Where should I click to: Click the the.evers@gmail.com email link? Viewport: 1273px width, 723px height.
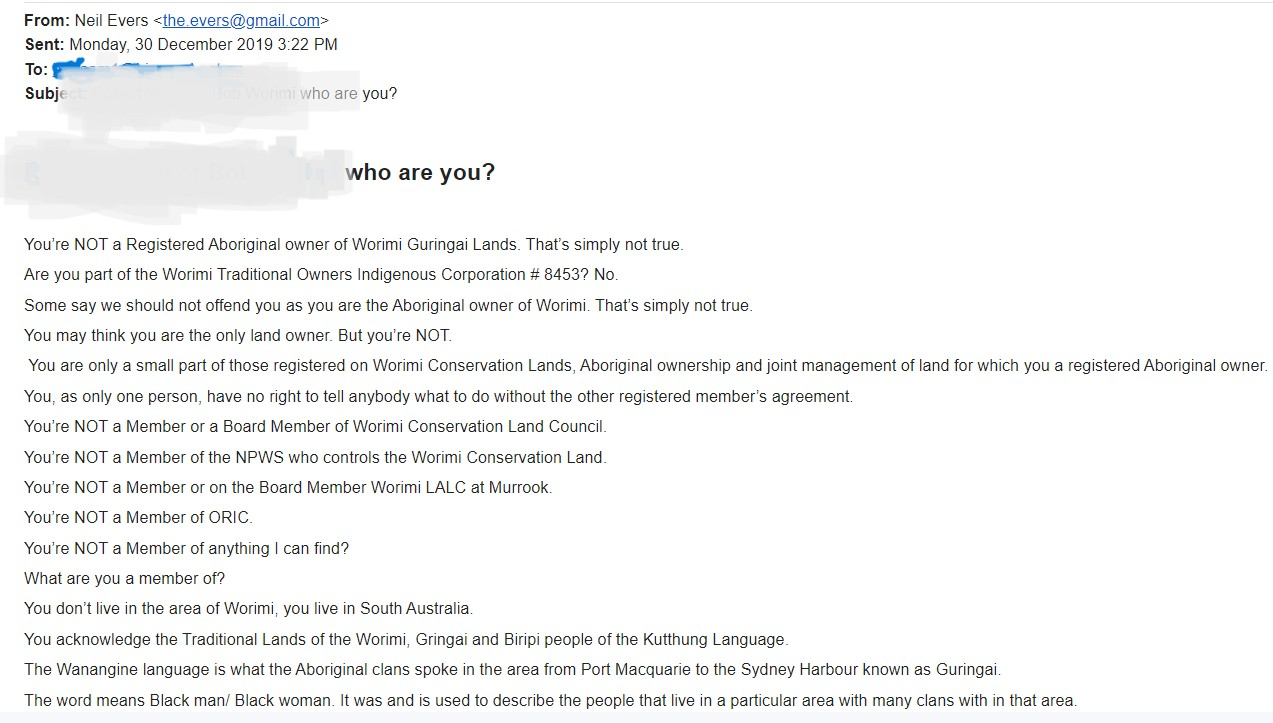241,20
